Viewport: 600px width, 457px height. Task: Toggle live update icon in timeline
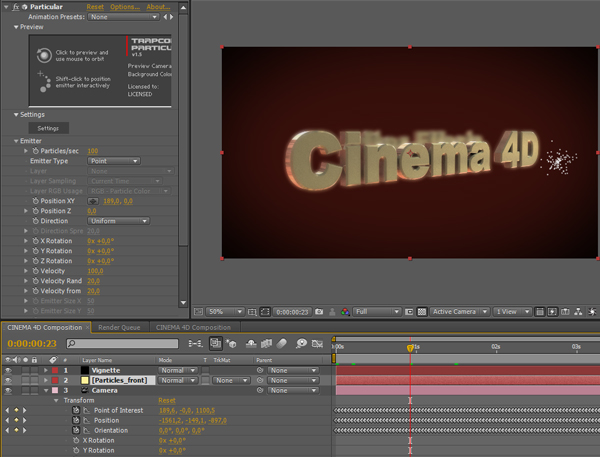[215, 343]
